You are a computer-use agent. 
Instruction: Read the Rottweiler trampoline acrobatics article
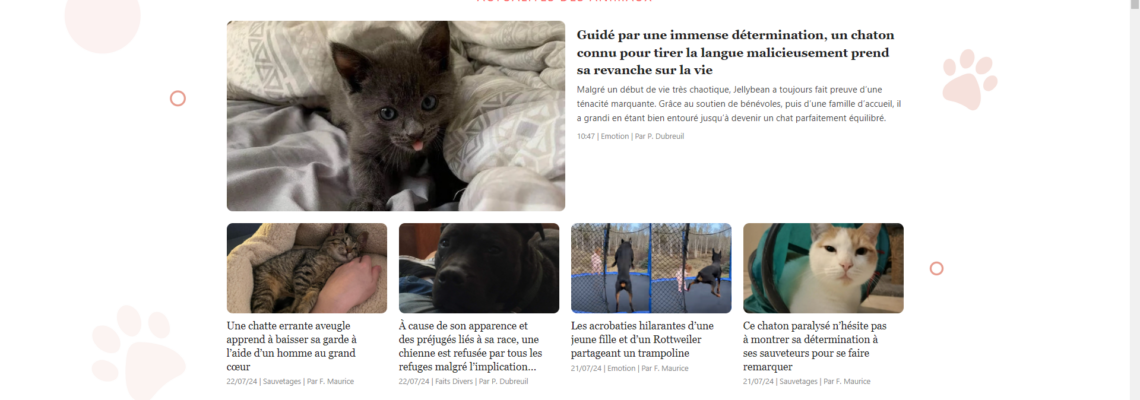pyautogui.click(x=643, y=340)
